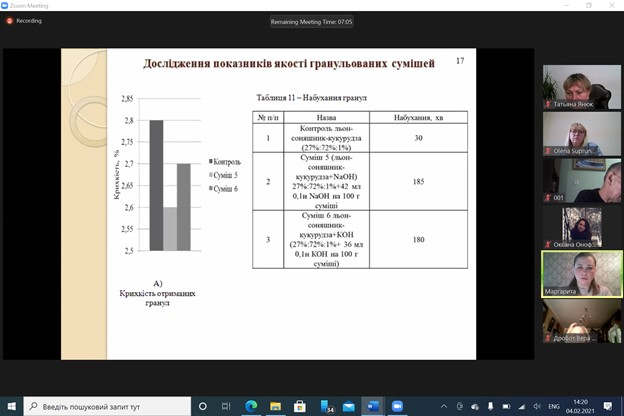Open network signal tray icon
Viewport: 624px width, 416px height.
click(522, 406)
